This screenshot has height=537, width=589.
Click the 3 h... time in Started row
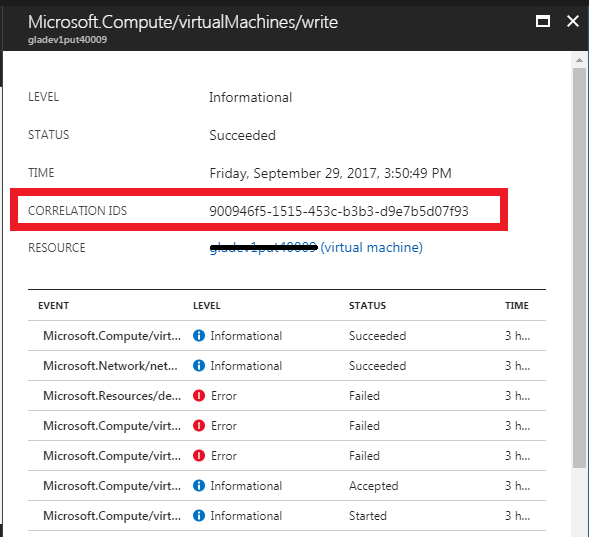(517, 516)
